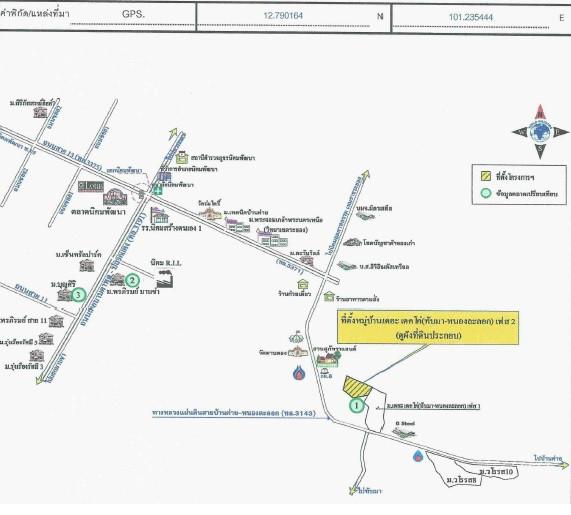Click the yellow hatched project site plot

(x=357, y=387)
